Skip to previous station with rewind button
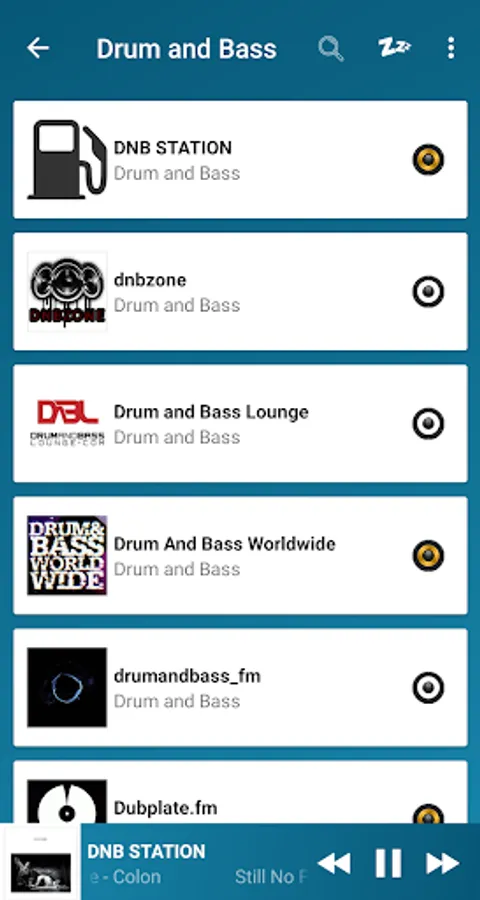 point(334,863)
